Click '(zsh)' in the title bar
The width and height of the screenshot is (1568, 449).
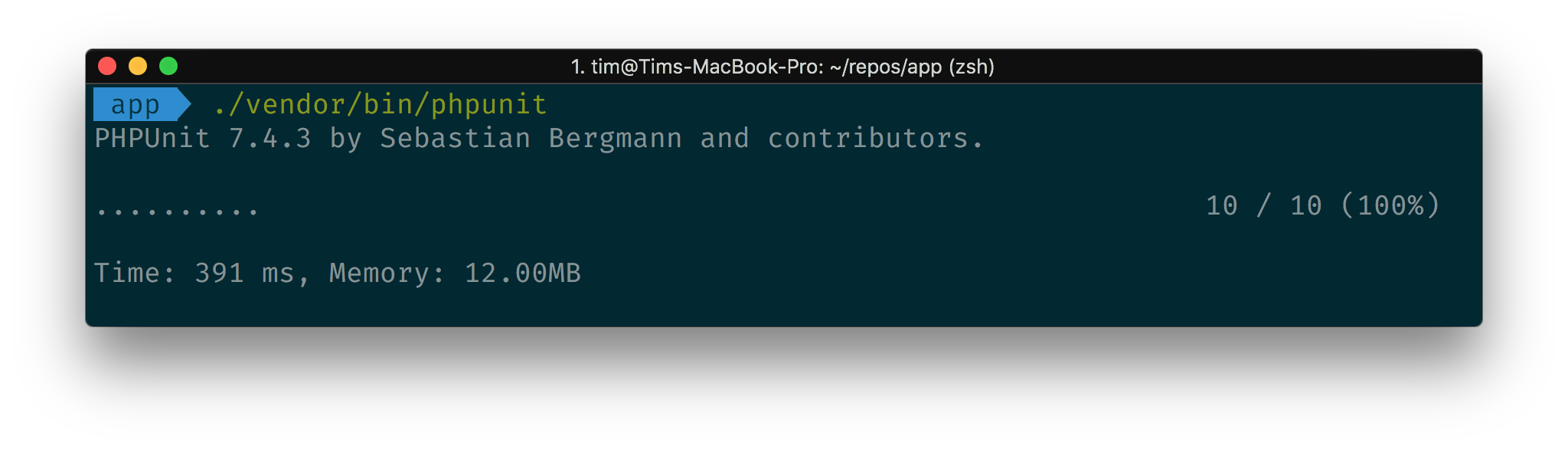972,67
